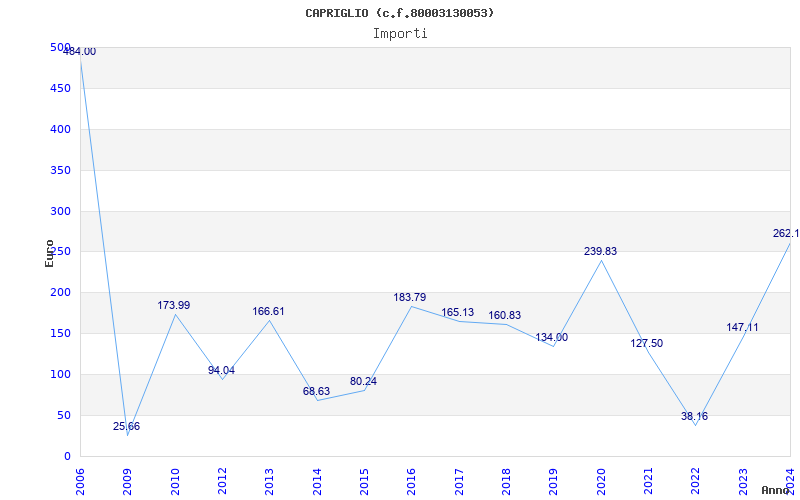The width and height of the screenshot is (800, 500).
Task: Click the 2012 year axis label
Action: [x=222, y=482]
